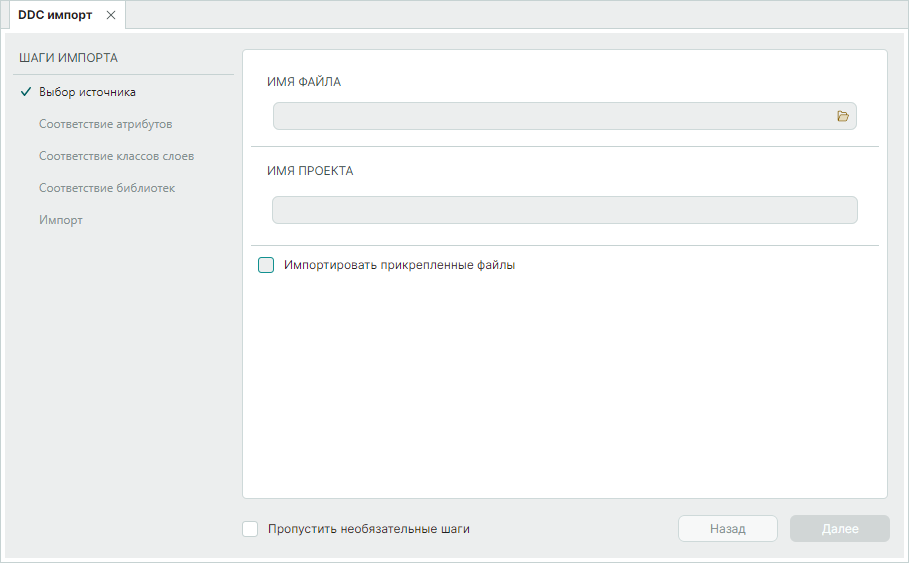Focus the Имя проекта input field
This screenshot has width=909, height=563.
564,210
